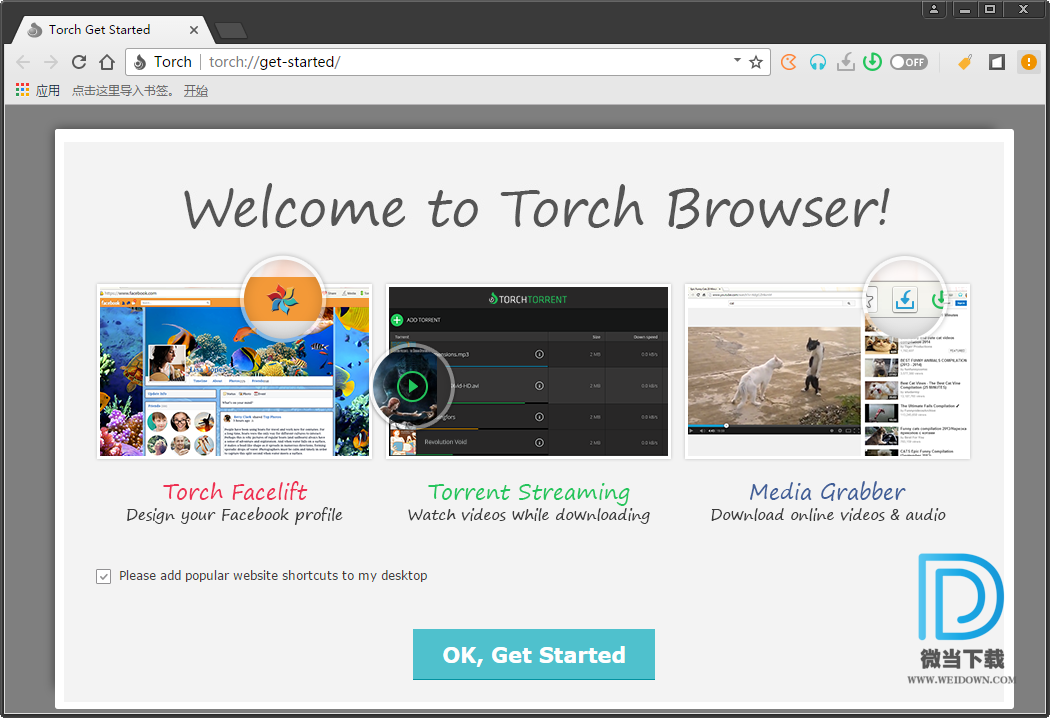This screenshot has width=1050, height=718.
Task: Click the magnified download icon over Media Grabber
Action: (905, 299)
